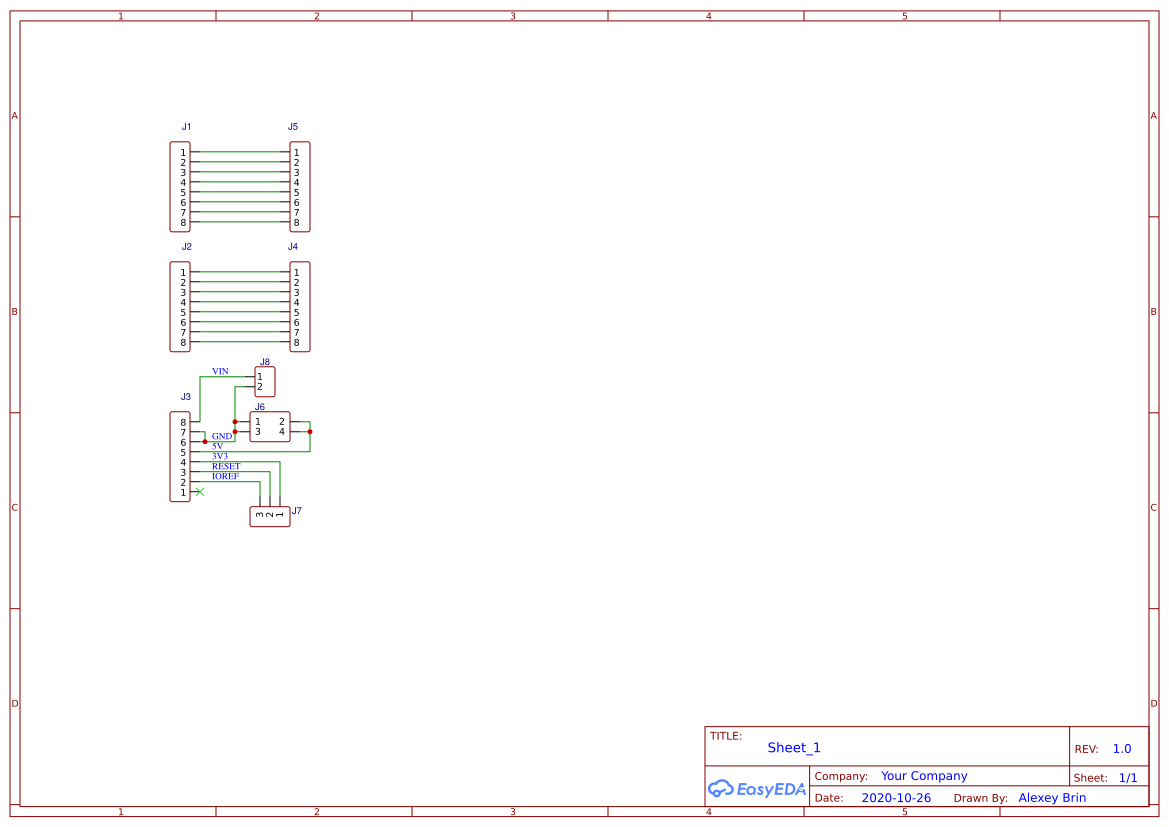Screen dimensions: 1169x827
Task: Select the connector symbol J1
Action: click(x=182, y=187)
